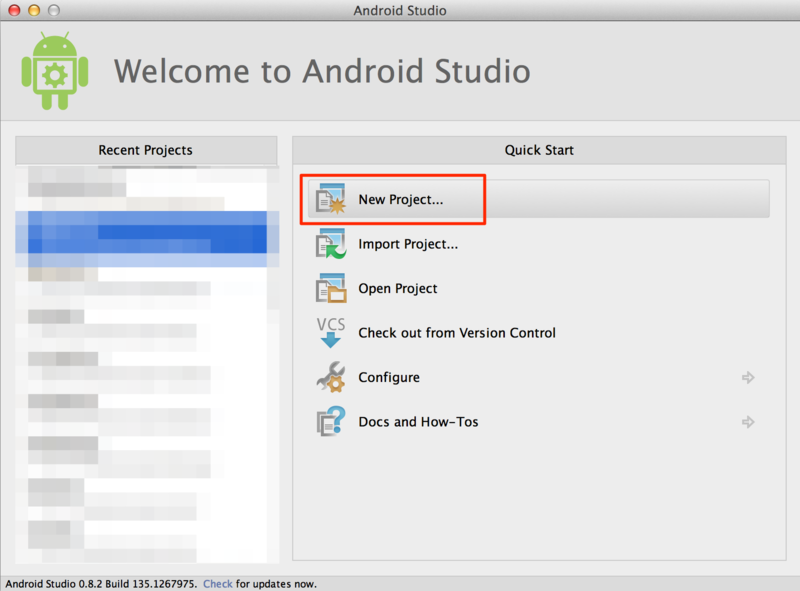800x591 pixels.
Task: Expand Configure submenu arrow
Action: [748, 378]
